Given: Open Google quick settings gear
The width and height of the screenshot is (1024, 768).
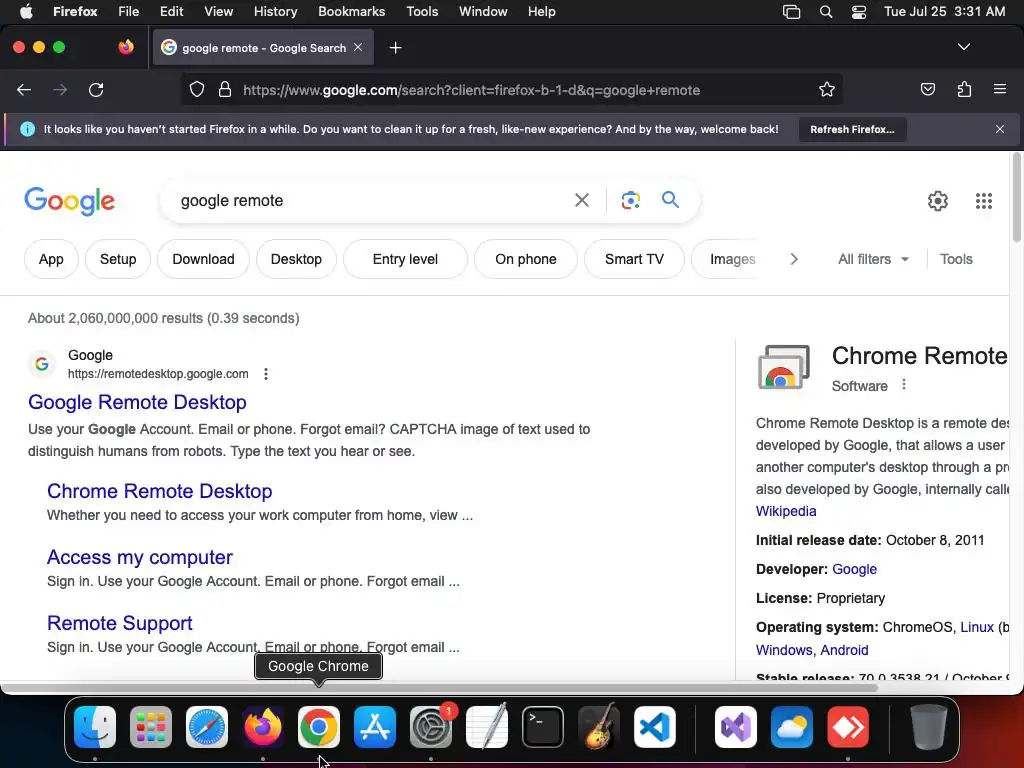Looking at the screenshot, I should (938, 200).
